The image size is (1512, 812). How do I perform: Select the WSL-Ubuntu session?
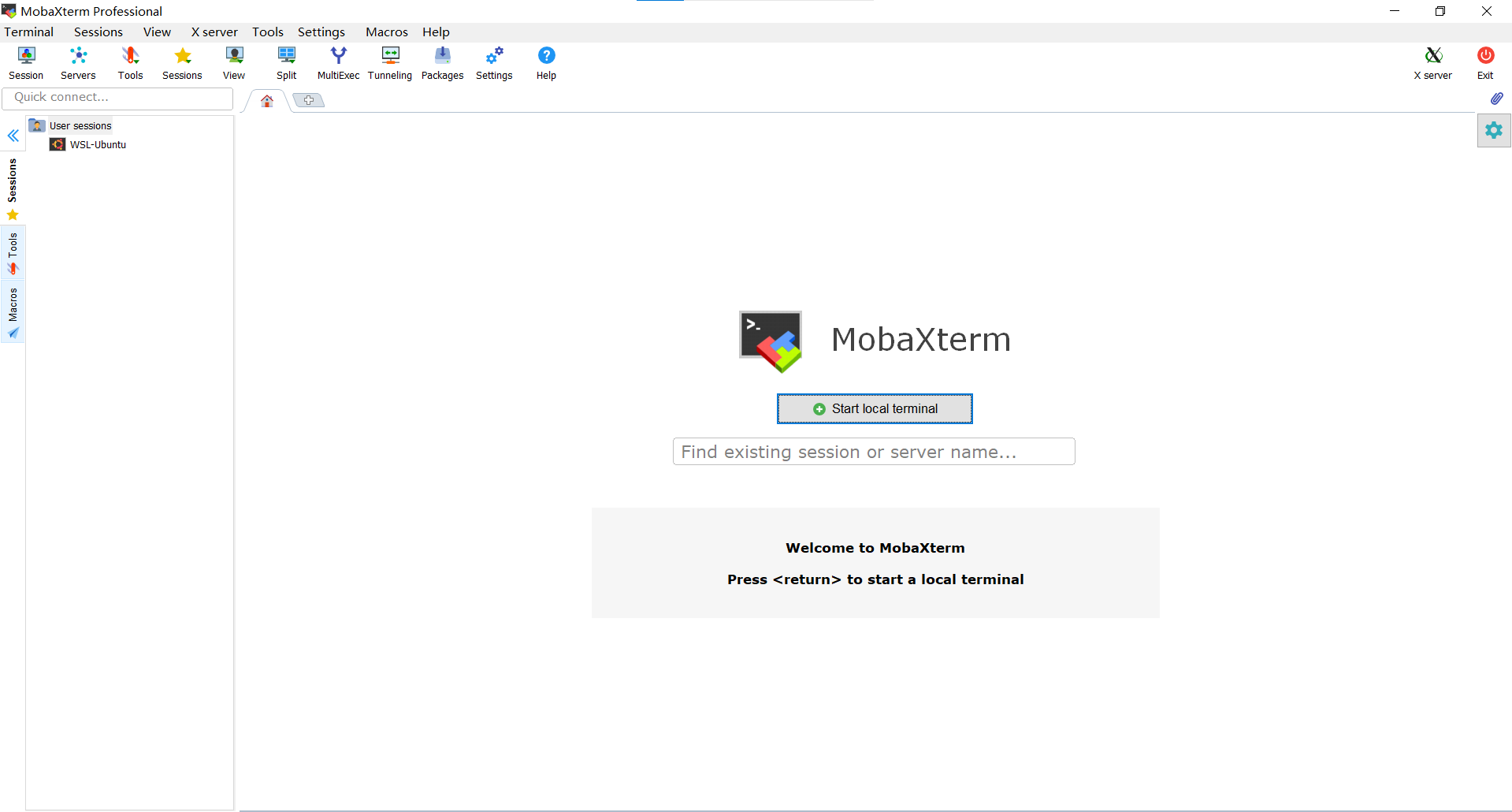(x=88, y=145)
